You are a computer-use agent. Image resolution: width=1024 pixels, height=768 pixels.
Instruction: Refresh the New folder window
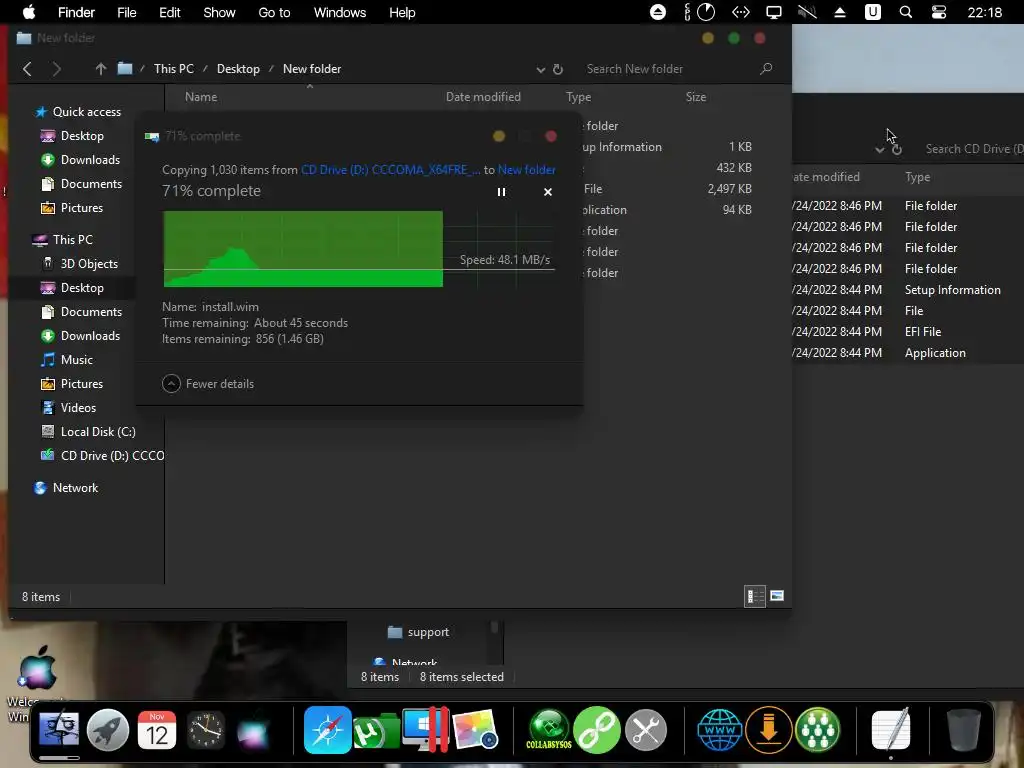click(558, 69)
